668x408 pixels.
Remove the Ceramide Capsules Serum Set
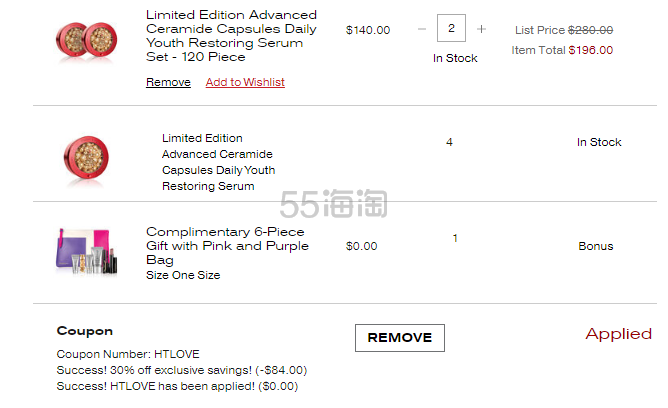[x=168, y=82]
